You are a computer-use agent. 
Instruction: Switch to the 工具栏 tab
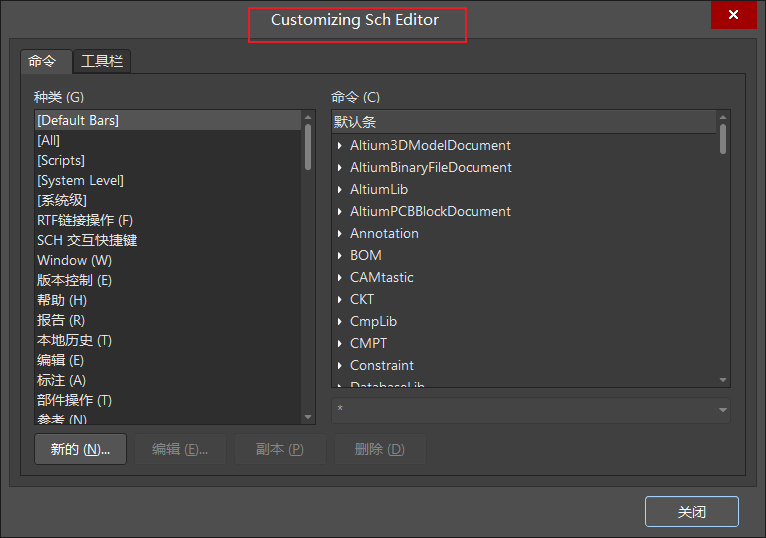tap(102, 61)
